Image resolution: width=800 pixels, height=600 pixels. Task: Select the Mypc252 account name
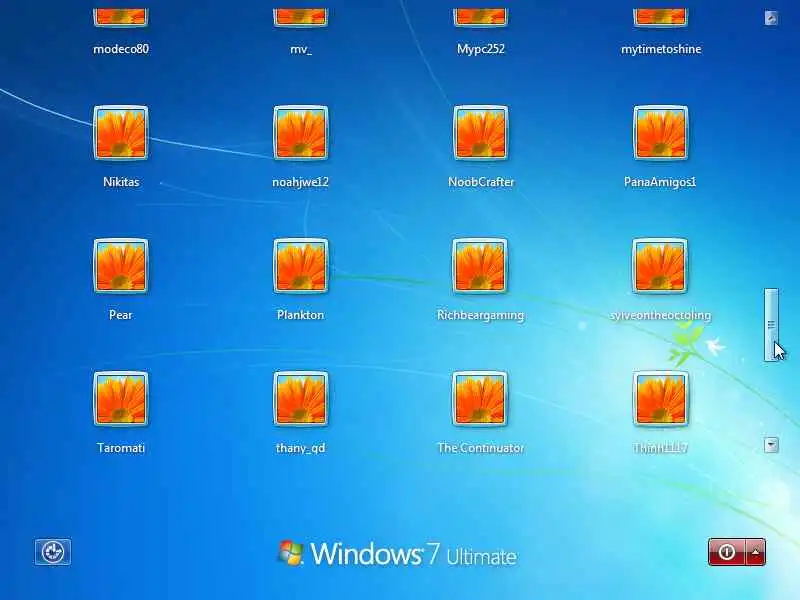coord(481,49)
